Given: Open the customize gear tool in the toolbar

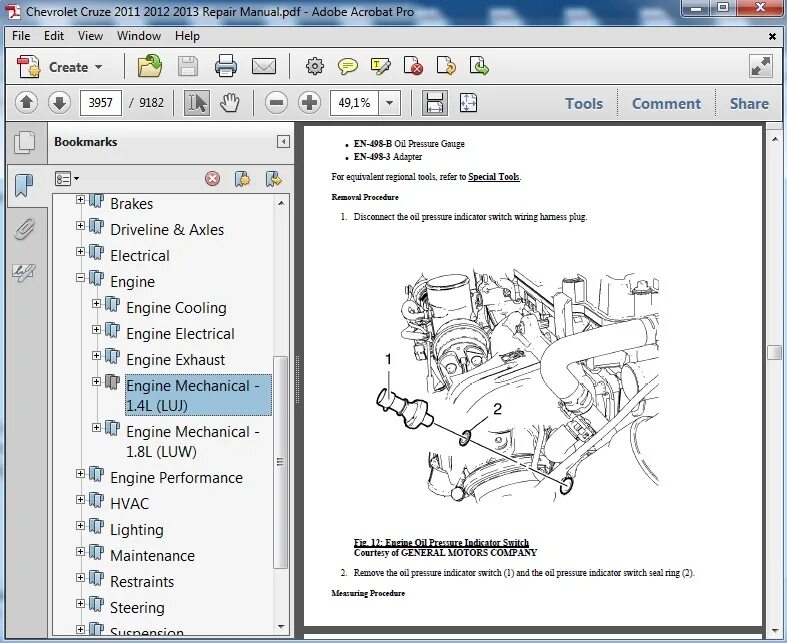Looking at the screenshot, I should [315, 66].
